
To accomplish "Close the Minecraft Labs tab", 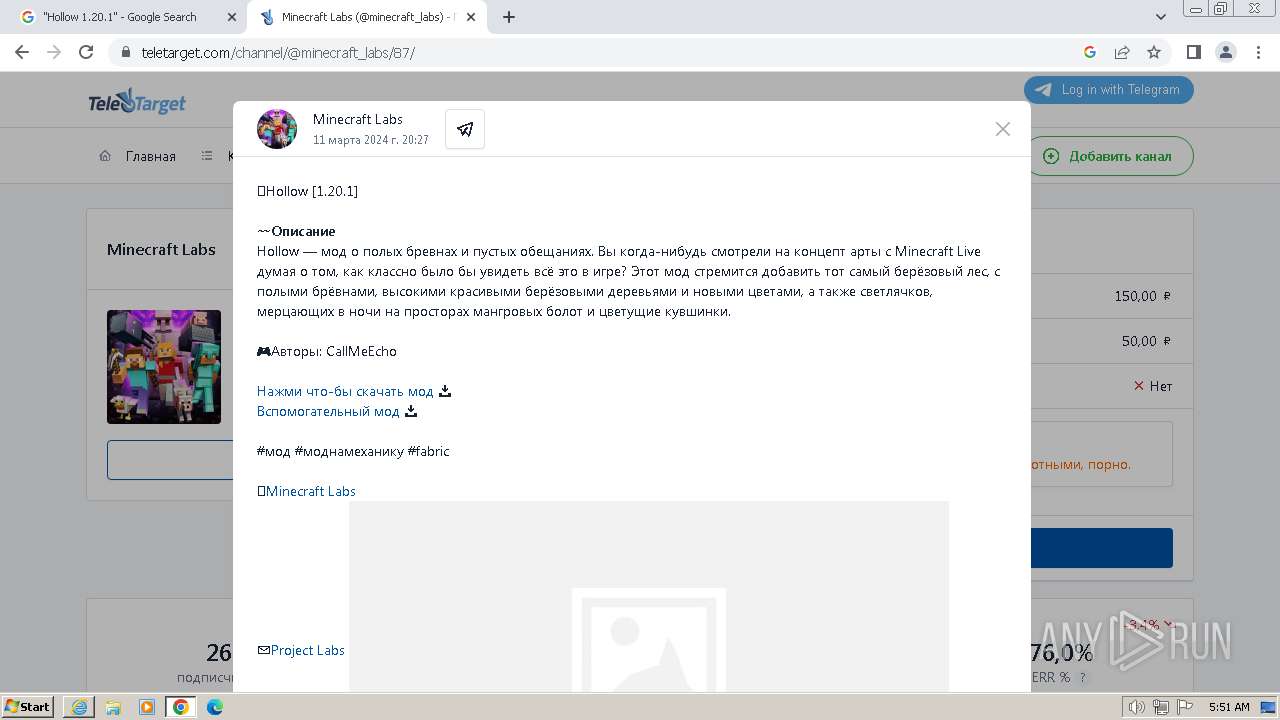I will click(x=471, y=17).
